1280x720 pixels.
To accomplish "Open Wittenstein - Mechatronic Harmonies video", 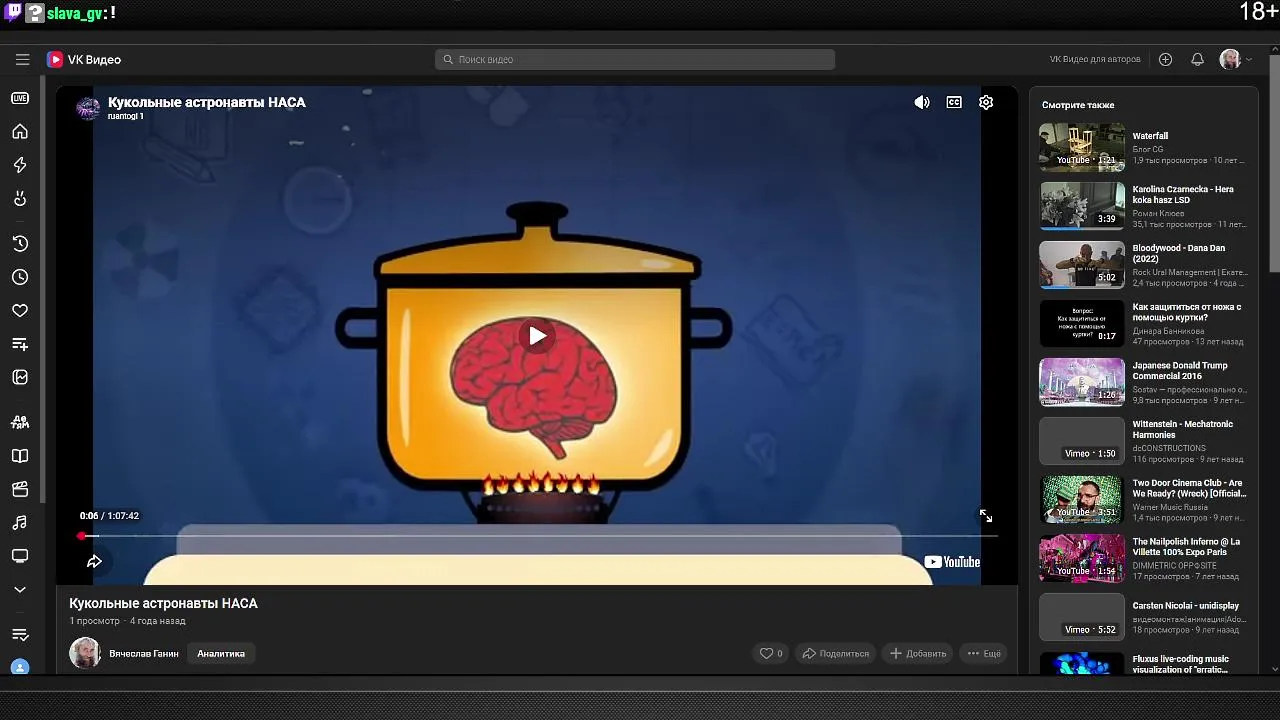I will 1143,441.
